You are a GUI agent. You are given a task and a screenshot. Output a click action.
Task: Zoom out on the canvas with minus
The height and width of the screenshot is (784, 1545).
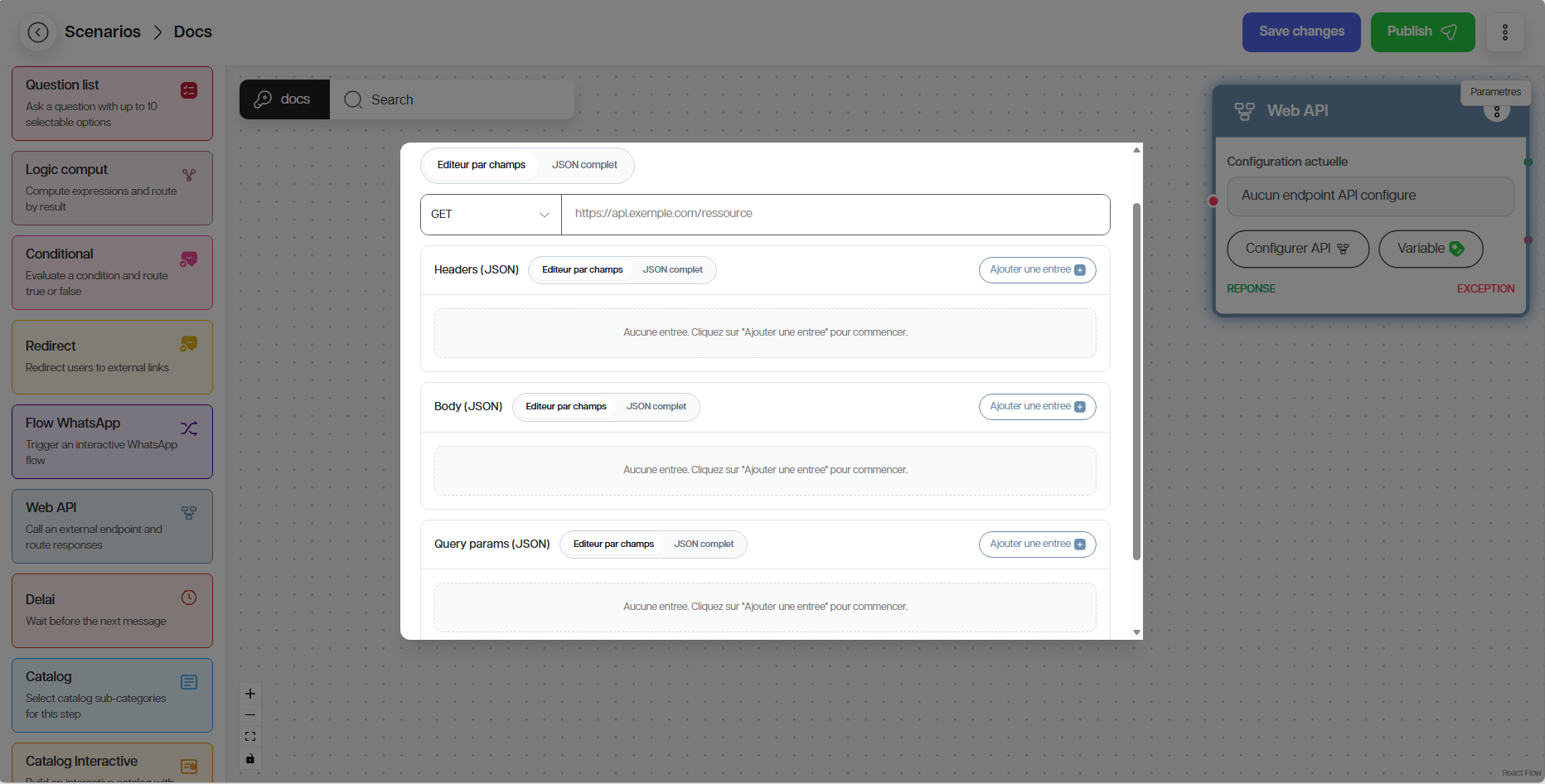(250, 715)
